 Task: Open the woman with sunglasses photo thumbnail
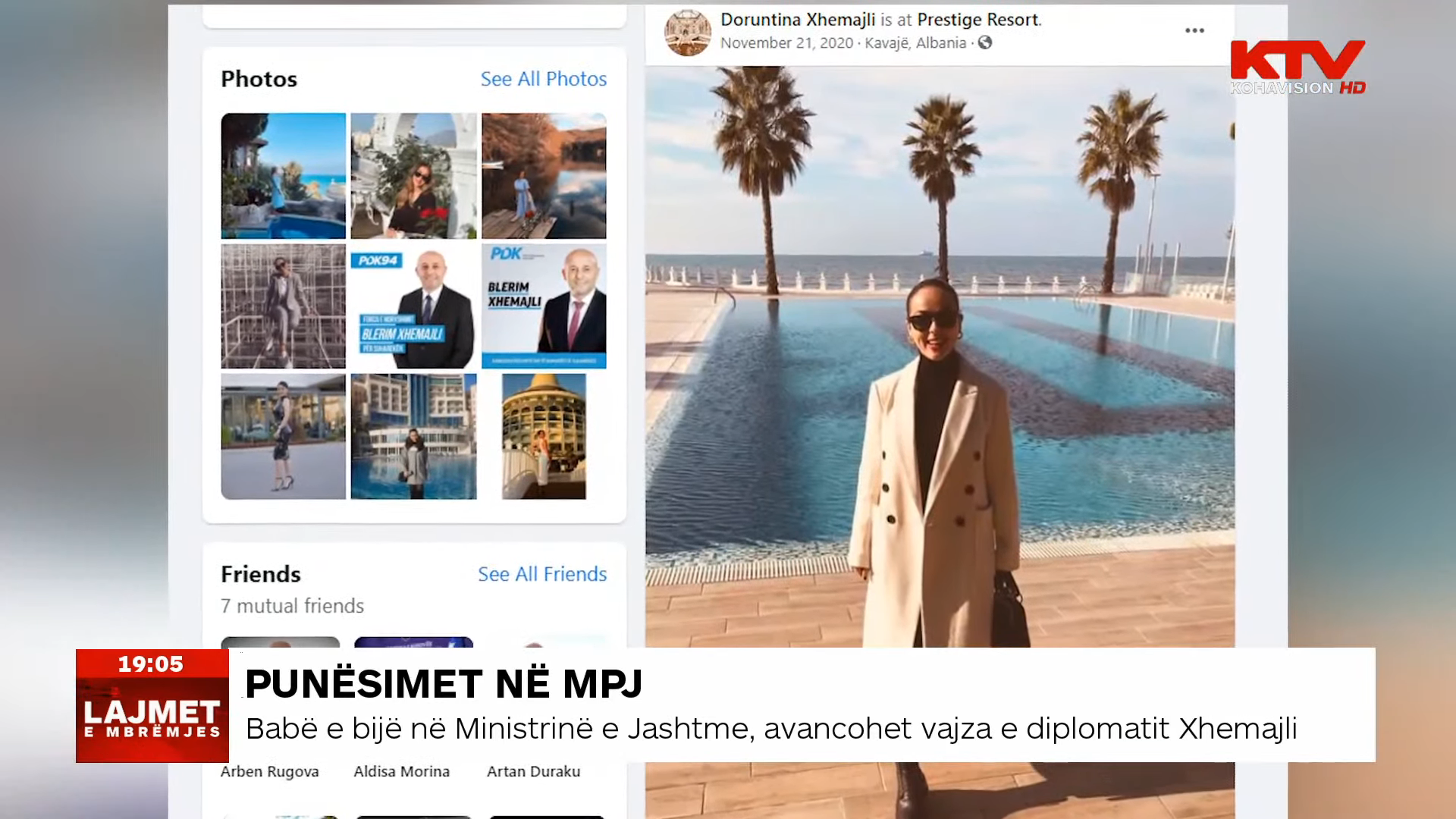[x=413, y=176]
